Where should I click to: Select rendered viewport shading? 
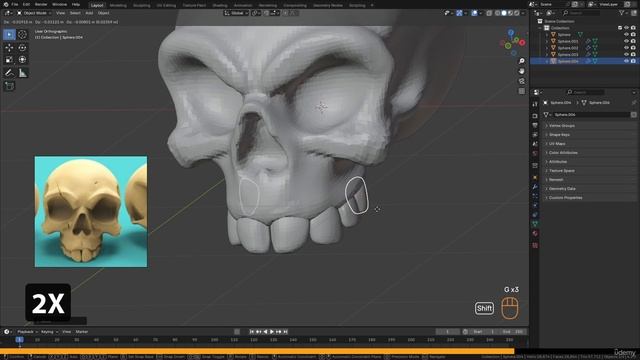517,13
